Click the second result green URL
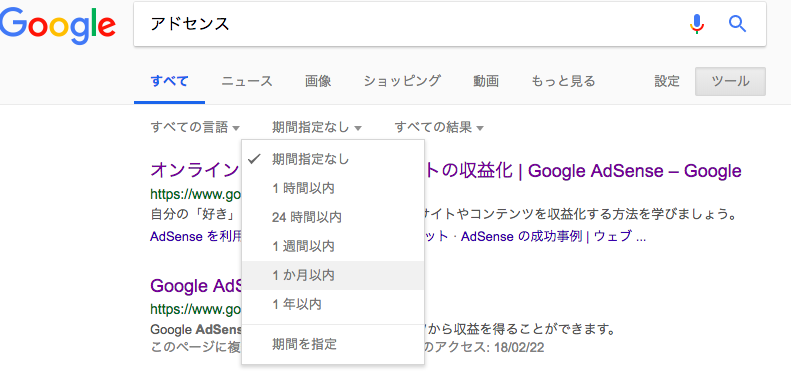The width and height of the screenshot is (791, 377). click(196, 309)
